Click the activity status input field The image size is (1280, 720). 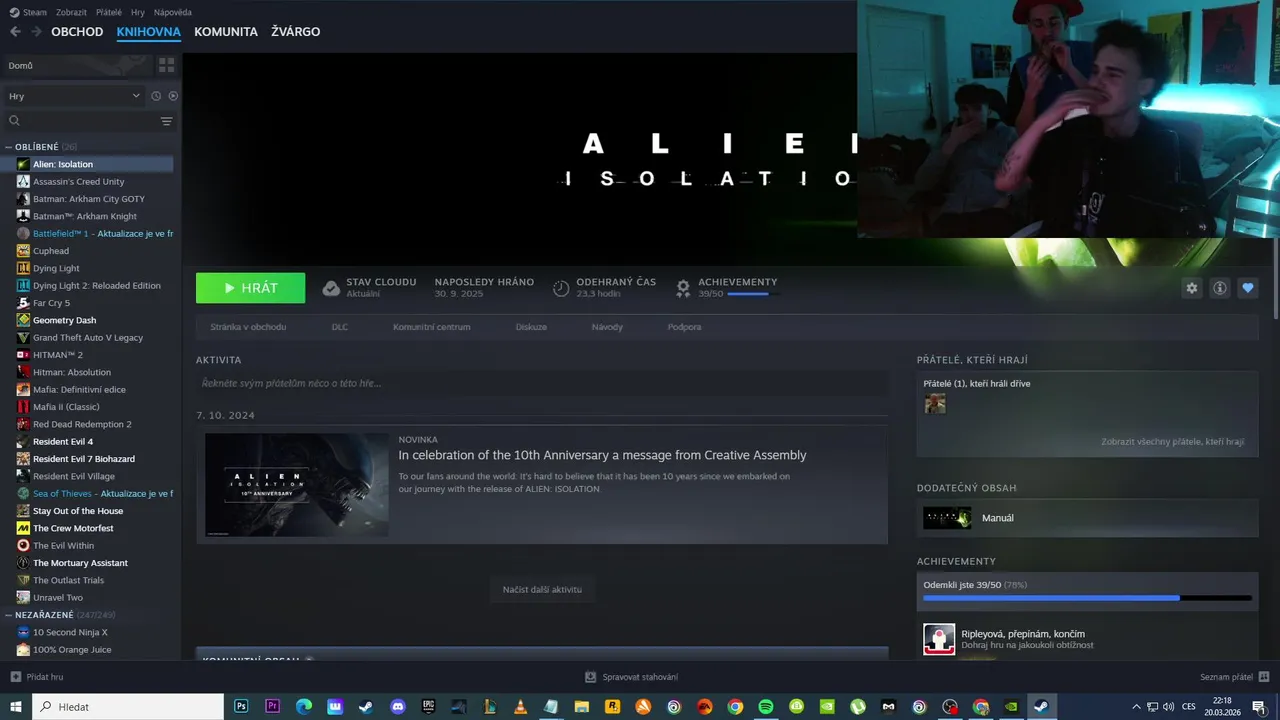tap(542, 383)
